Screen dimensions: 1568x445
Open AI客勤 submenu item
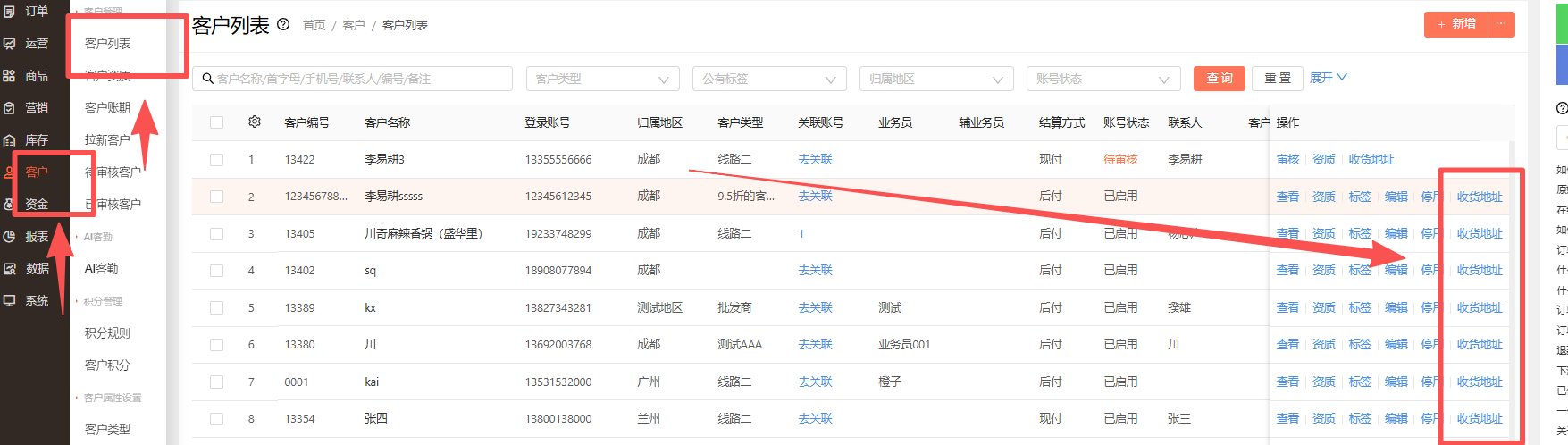pyautogui.click(x=102, y=269)
